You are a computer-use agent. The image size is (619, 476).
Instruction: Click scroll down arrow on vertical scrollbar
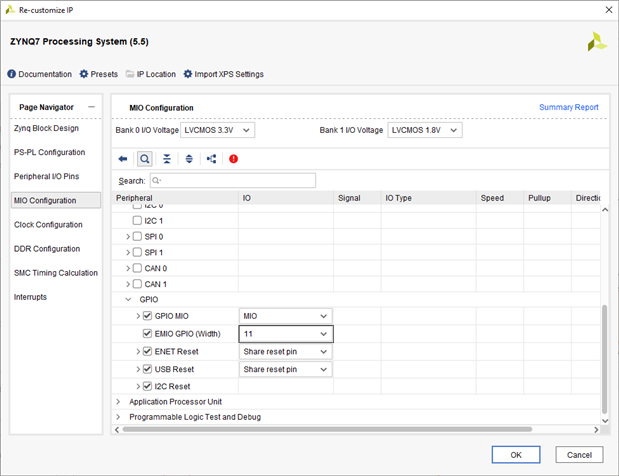(605, 421)
